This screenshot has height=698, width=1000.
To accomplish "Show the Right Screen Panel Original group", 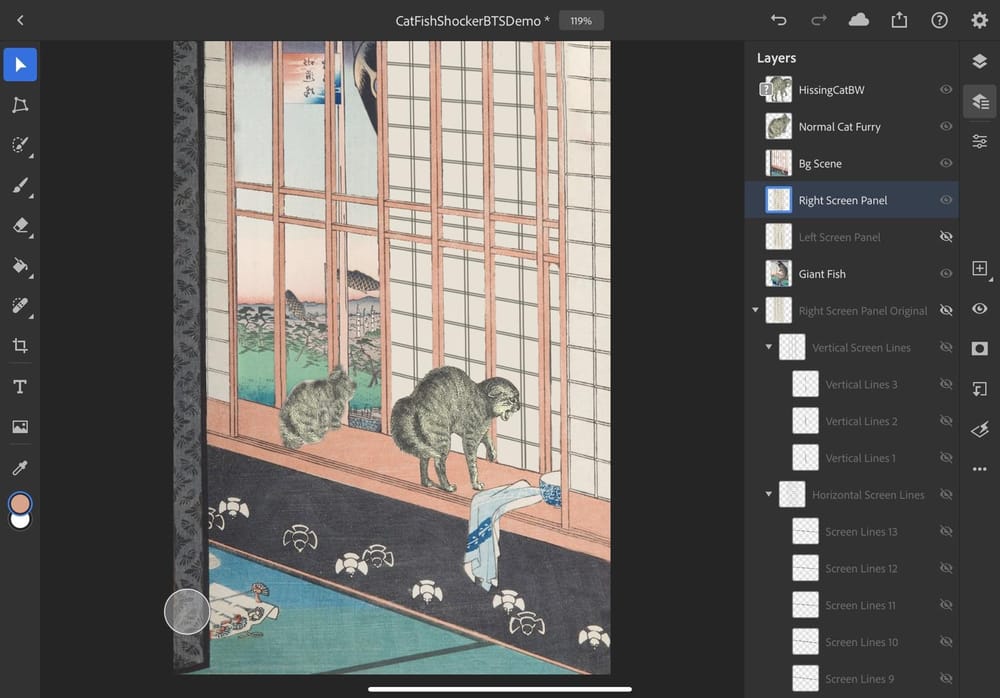I will 946,310.
